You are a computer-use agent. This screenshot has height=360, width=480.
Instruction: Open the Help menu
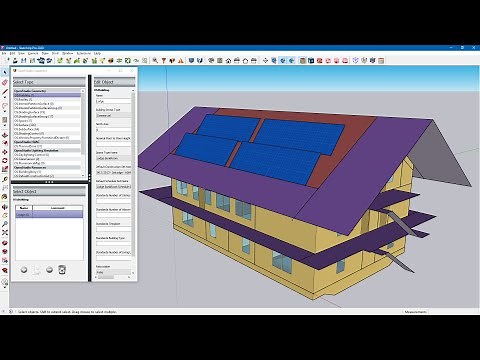[x=97, y=53]
